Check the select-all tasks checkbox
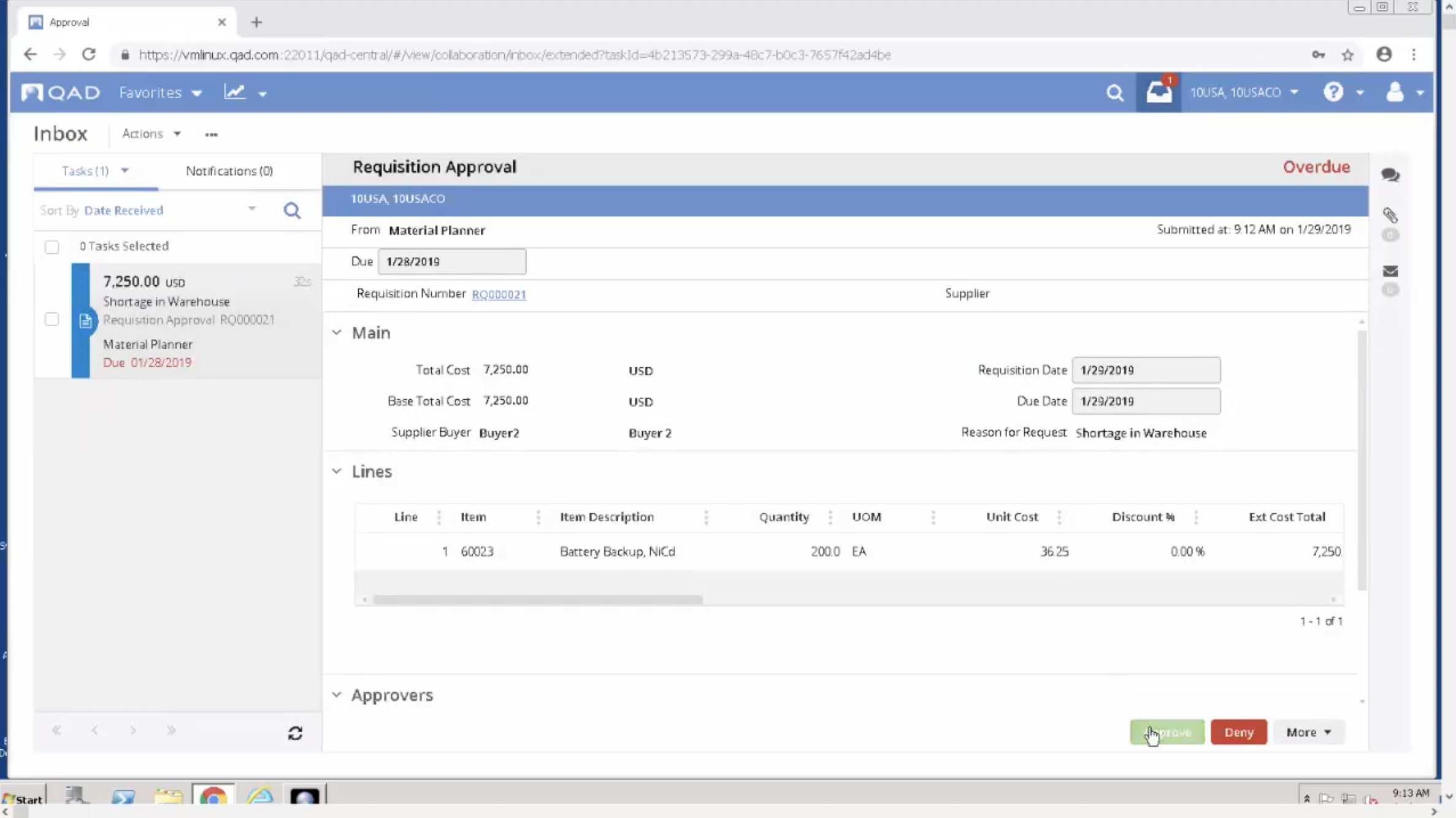 [52, 247]
